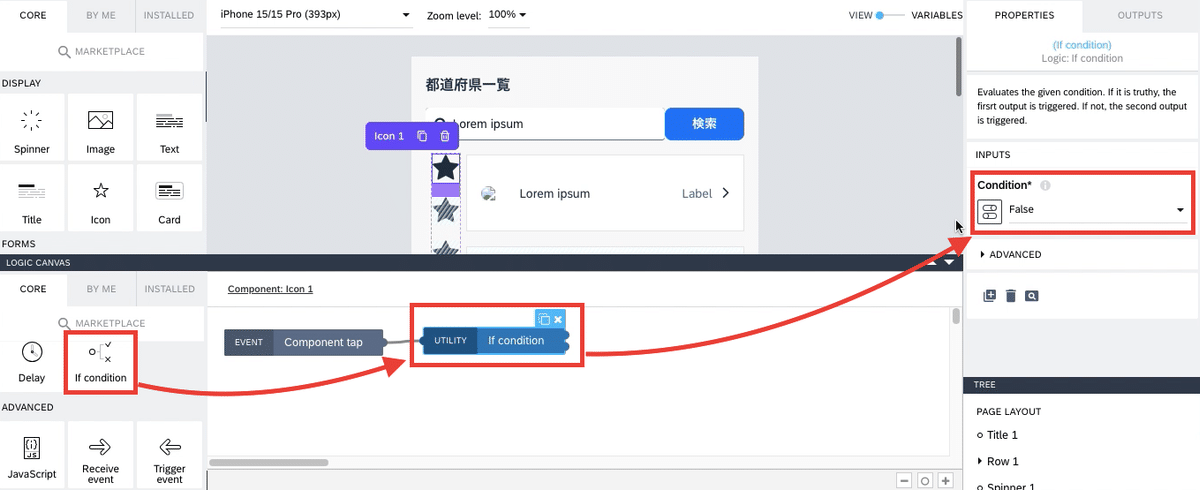The image size is (1200, 490).
Task: Click the (If condition) link in properties header
Action: click(1081, 45)
